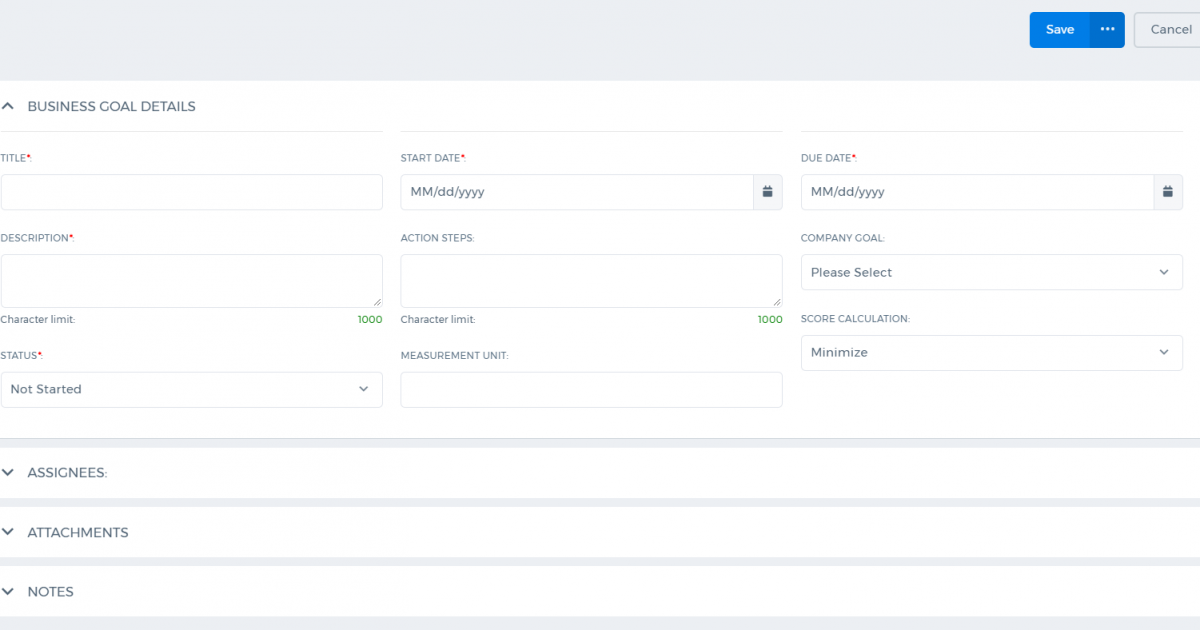Click the Action Steps character limit count
1200x630 pixels.
(770, 320)
